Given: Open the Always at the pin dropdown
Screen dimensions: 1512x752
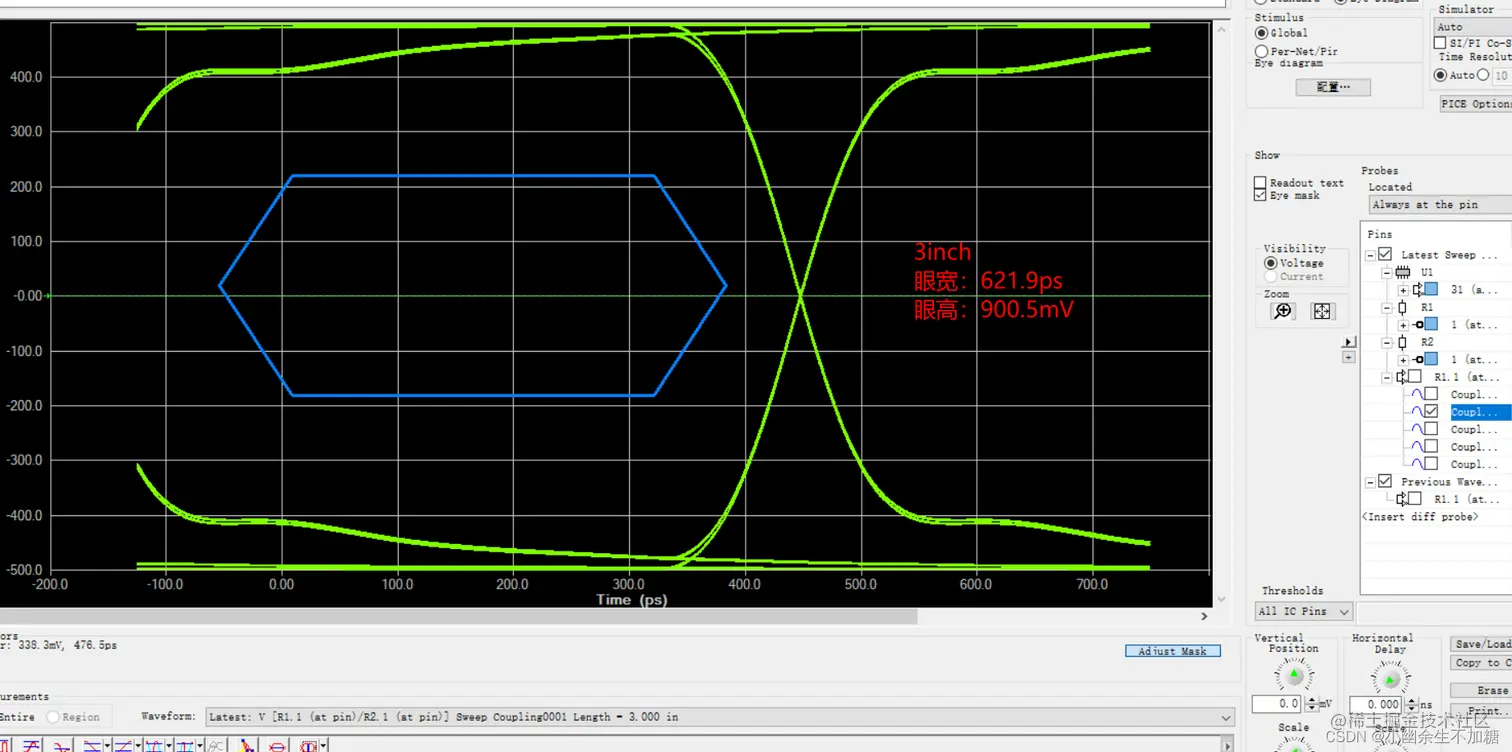Looking at the screenshot, I should (x=1440, y=204).
